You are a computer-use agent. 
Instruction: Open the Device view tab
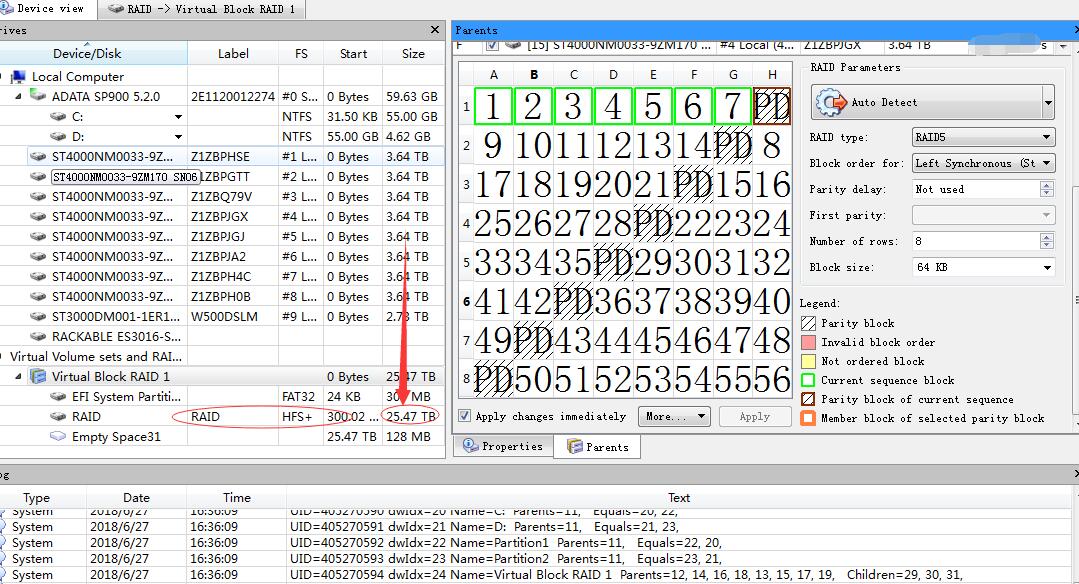pos(48,9)
